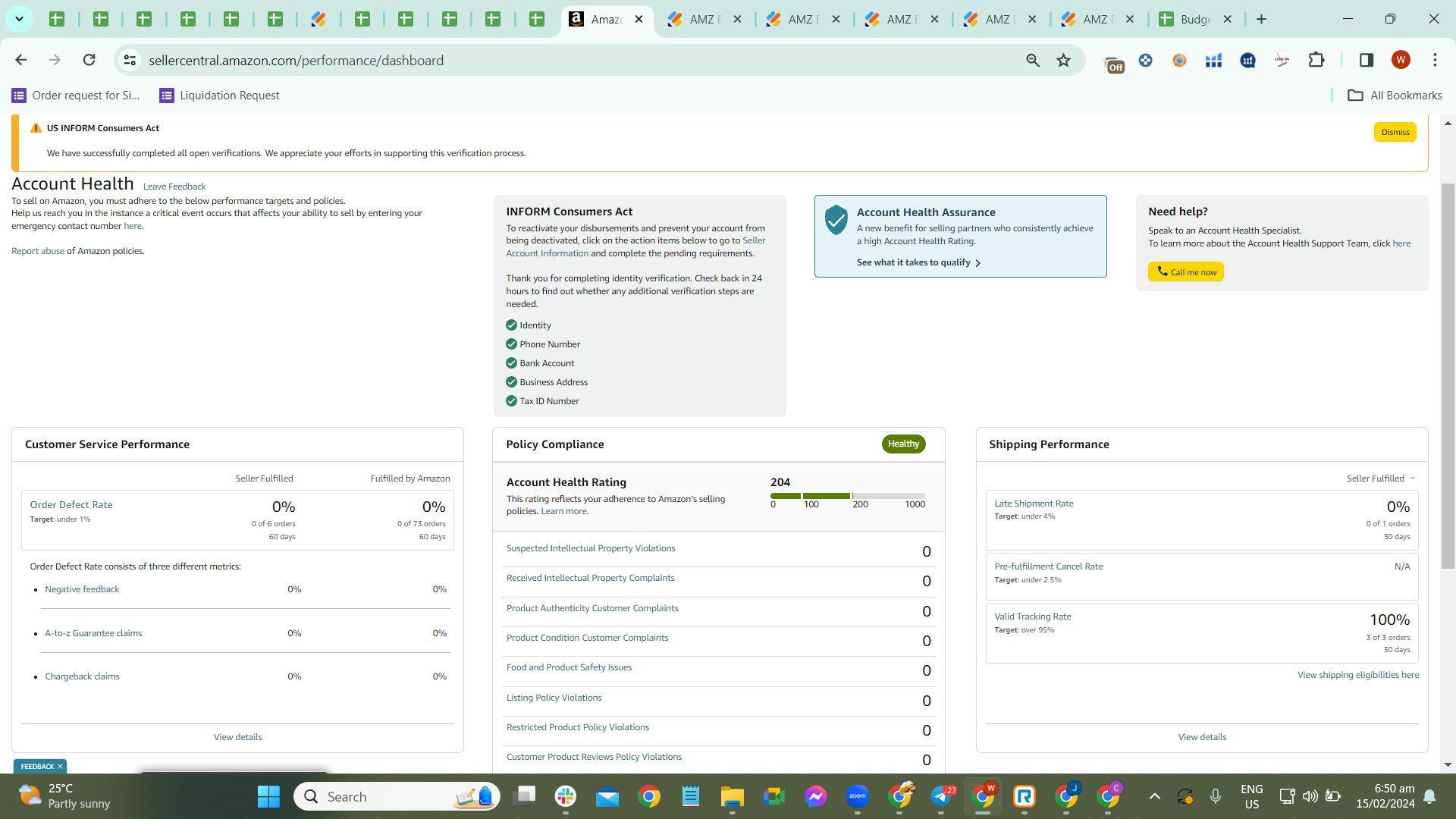Open the blue bar-chart extension
This screenshot has width=1456, height=819.
click(1213, 60)
